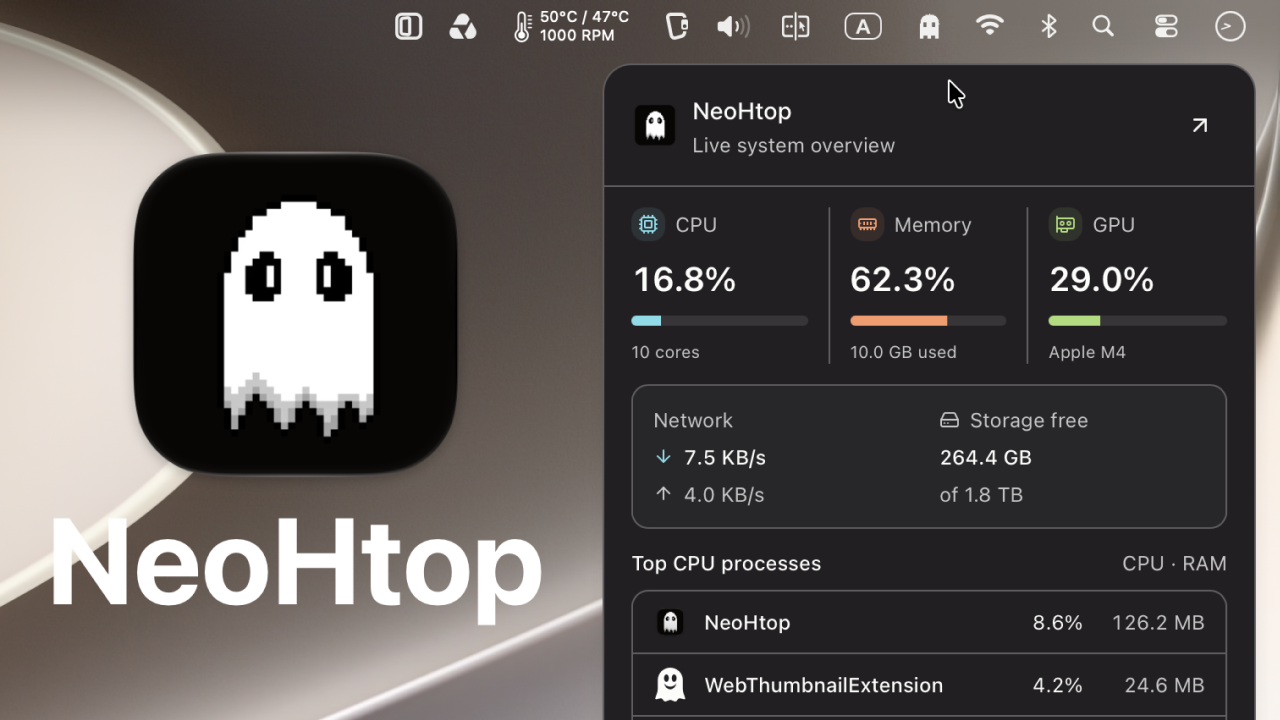Click 'CPU · RAM' column header
The image size is (1280, 720).
(1174, 563)
